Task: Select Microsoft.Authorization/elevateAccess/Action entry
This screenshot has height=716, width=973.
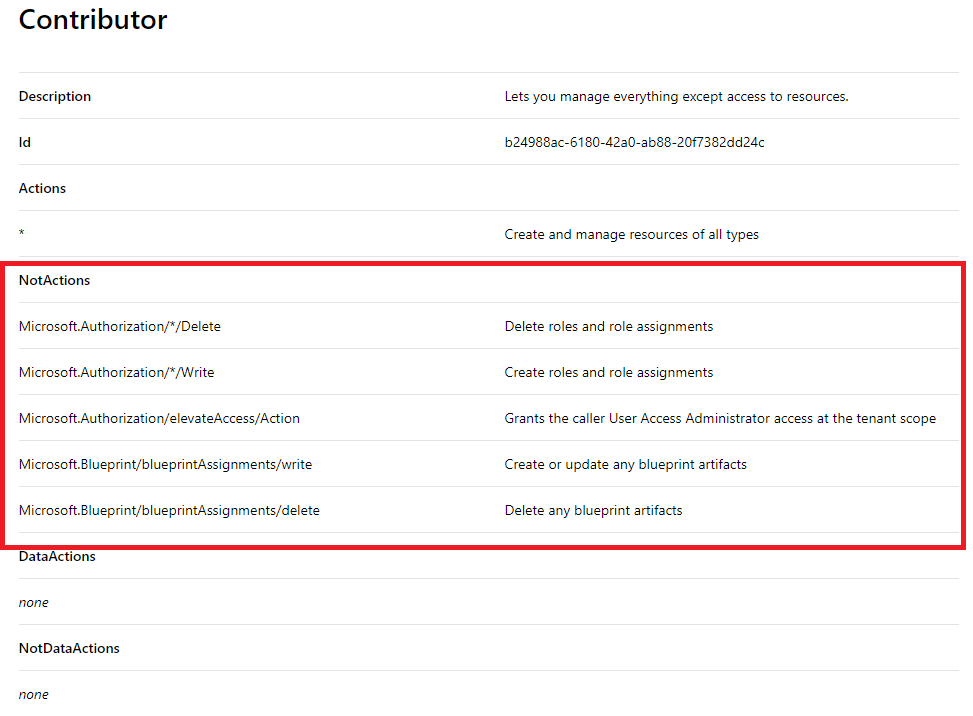Action: [x=159, y=418]
